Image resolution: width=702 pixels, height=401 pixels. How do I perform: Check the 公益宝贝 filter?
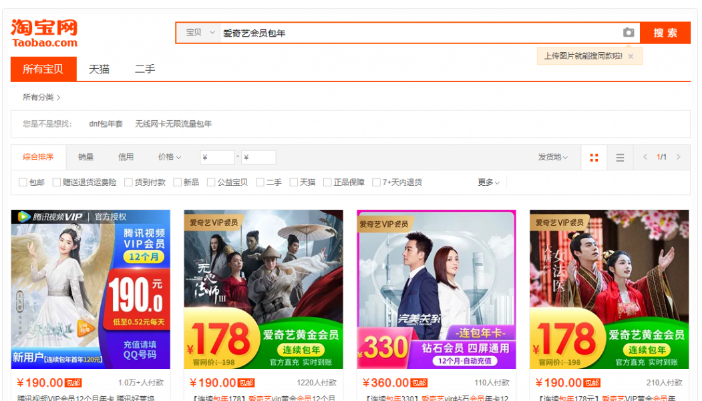[211, 182]
